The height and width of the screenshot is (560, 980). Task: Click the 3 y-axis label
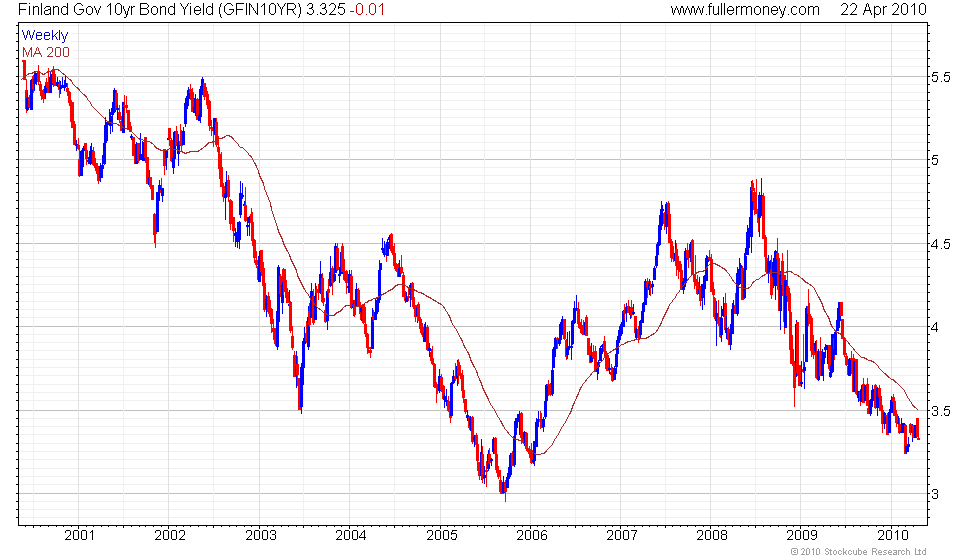935,494
